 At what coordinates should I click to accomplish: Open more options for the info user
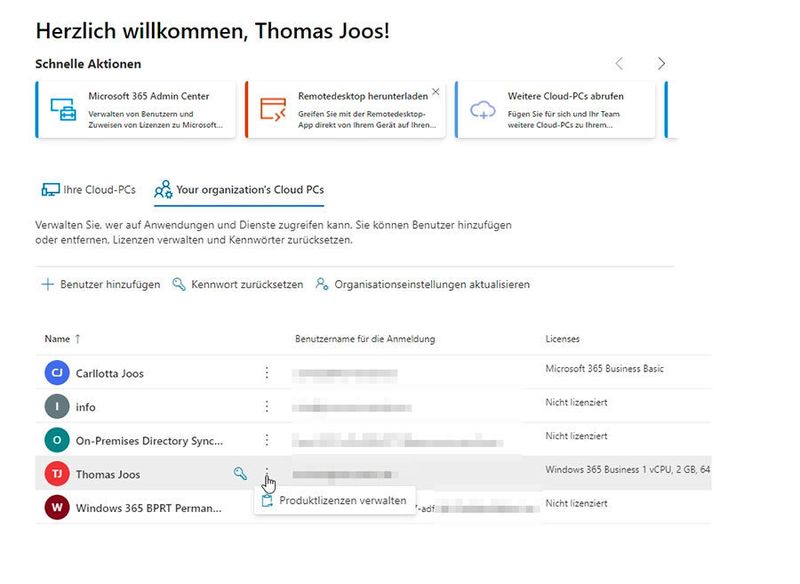pyautogui.click(x=267, y=407)
